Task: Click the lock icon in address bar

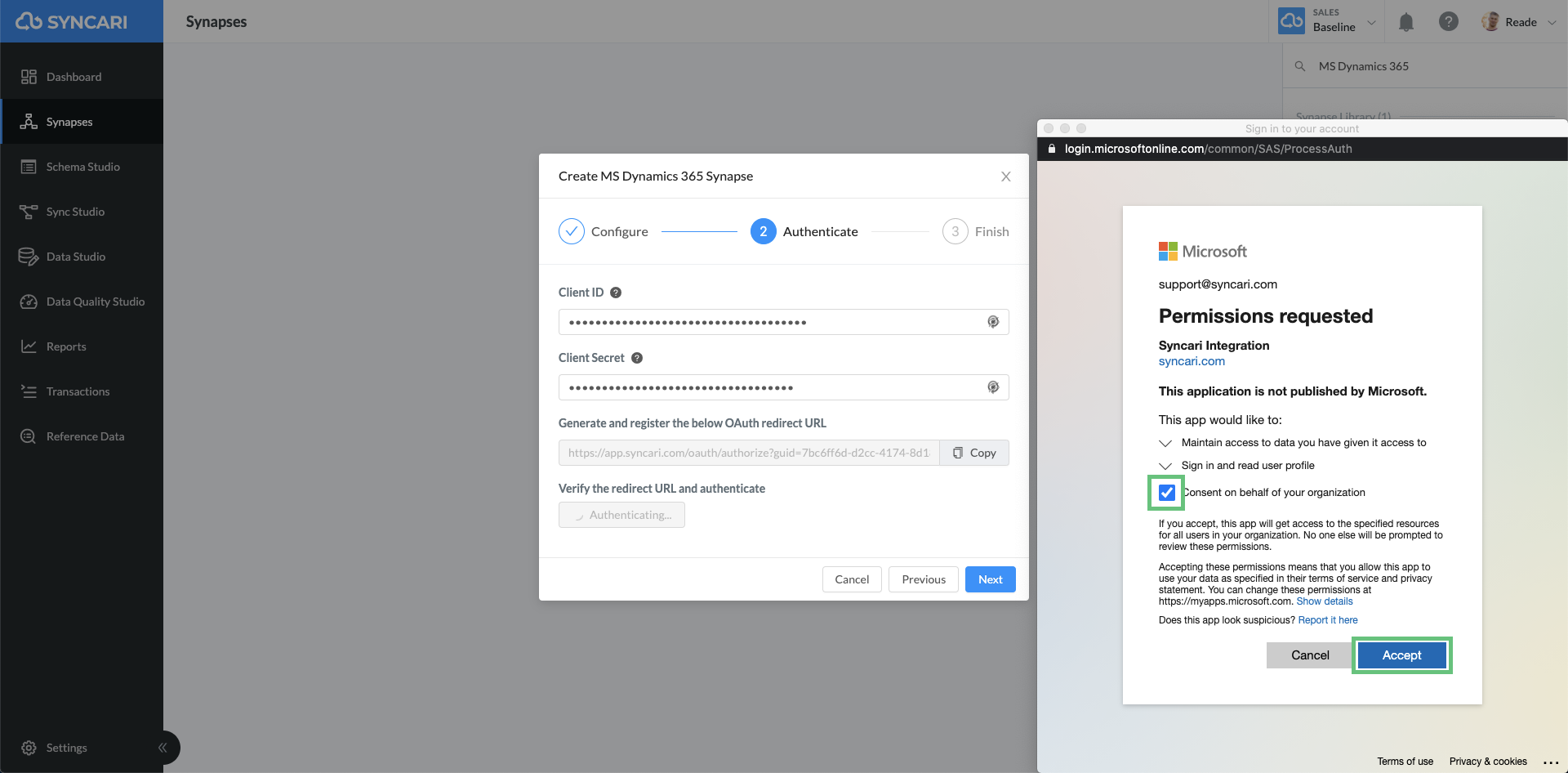Action: [x=1052, y=149]
